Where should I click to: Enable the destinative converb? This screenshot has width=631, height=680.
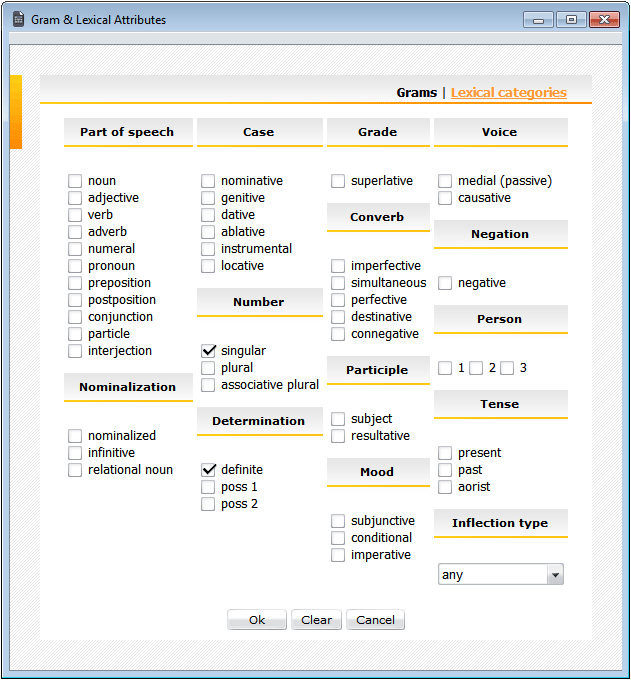coord(338,317)
